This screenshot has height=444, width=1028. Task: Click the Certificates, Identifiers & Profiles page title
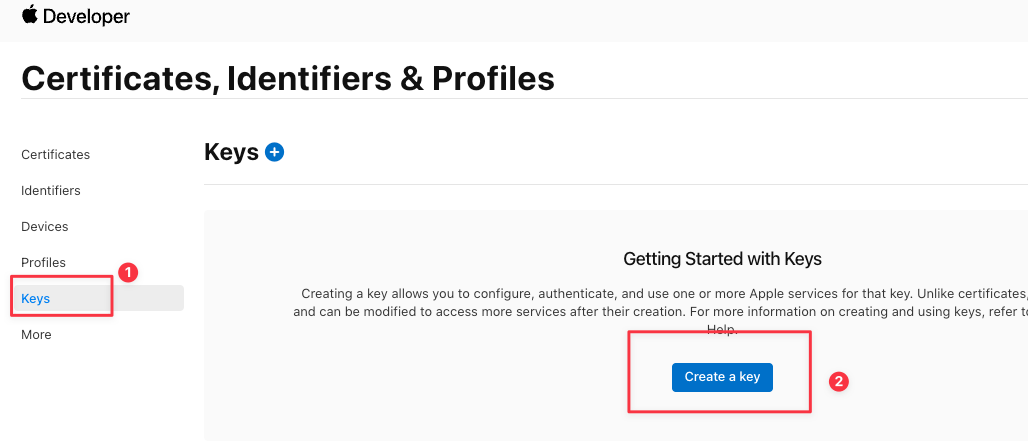pyautogui.click(x=288, y=79)
